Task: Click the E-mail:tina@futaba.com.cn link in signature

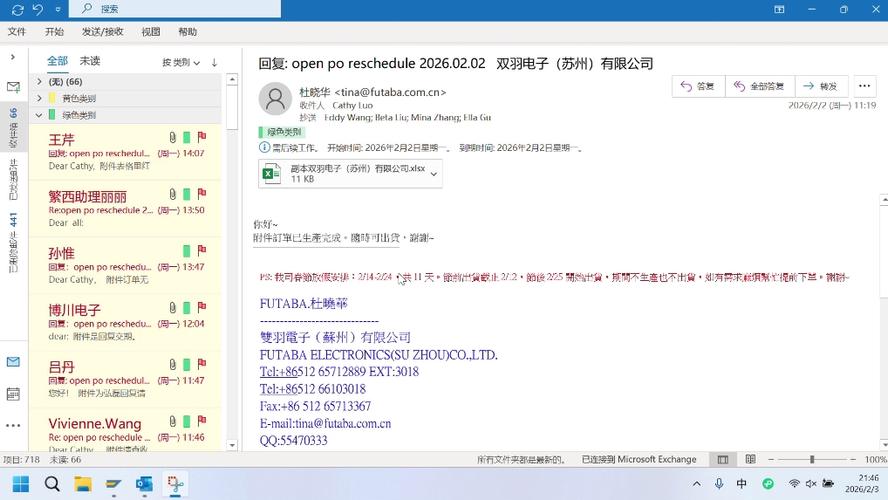Action: (325, 424)
